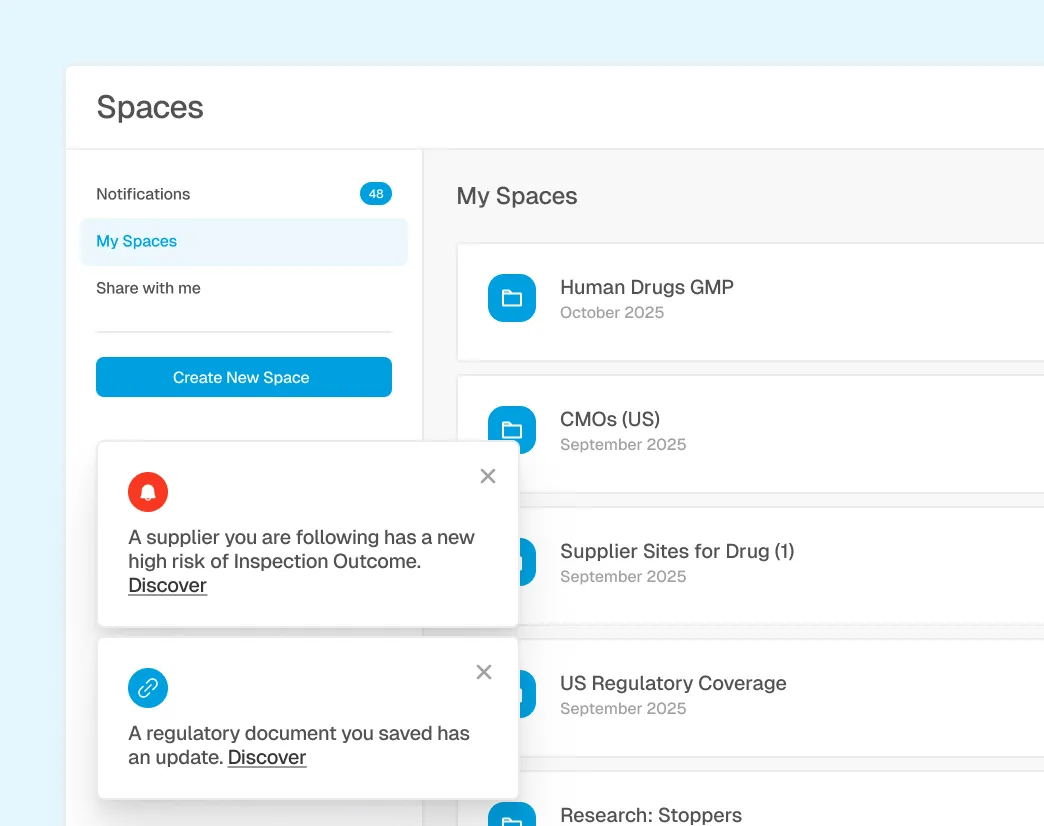Dismiss the regulatory document update notification
The image size is (1044, 826).
484,671
